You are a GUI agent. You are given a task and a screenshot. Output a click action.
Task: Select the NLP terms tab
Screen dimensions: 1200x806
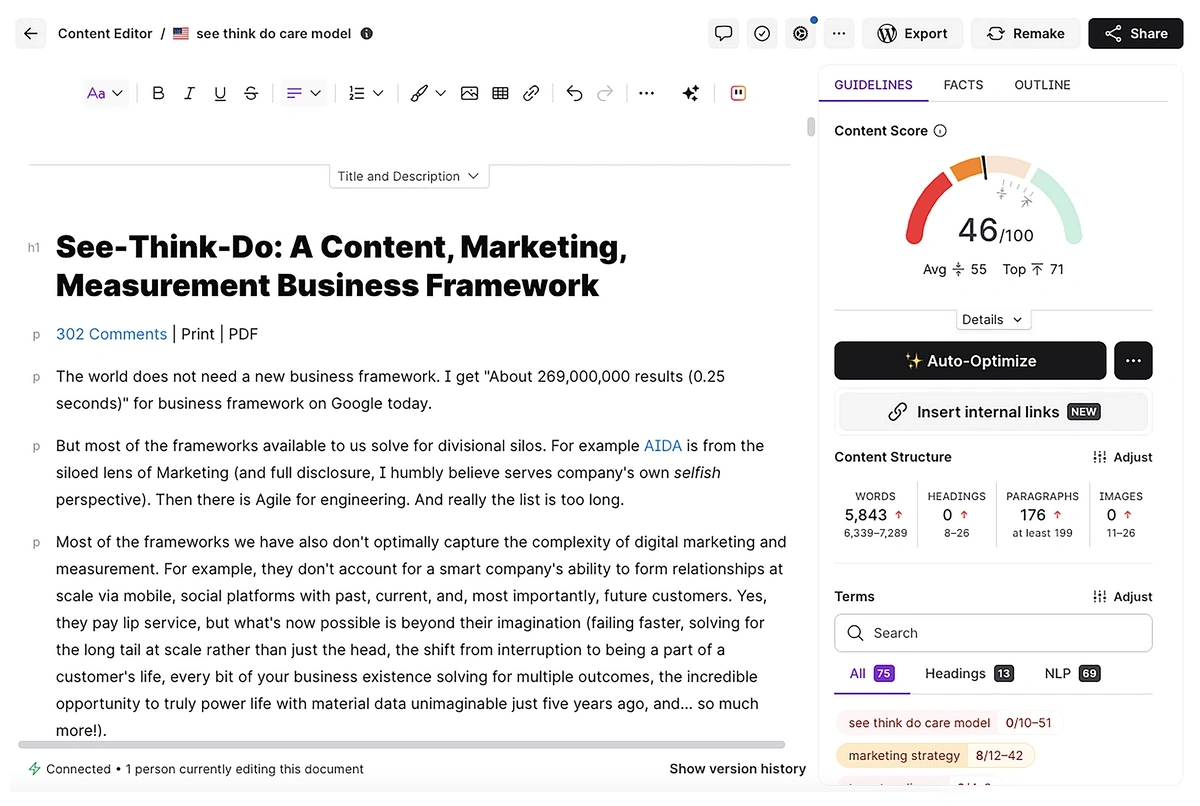coord(1072,674)
